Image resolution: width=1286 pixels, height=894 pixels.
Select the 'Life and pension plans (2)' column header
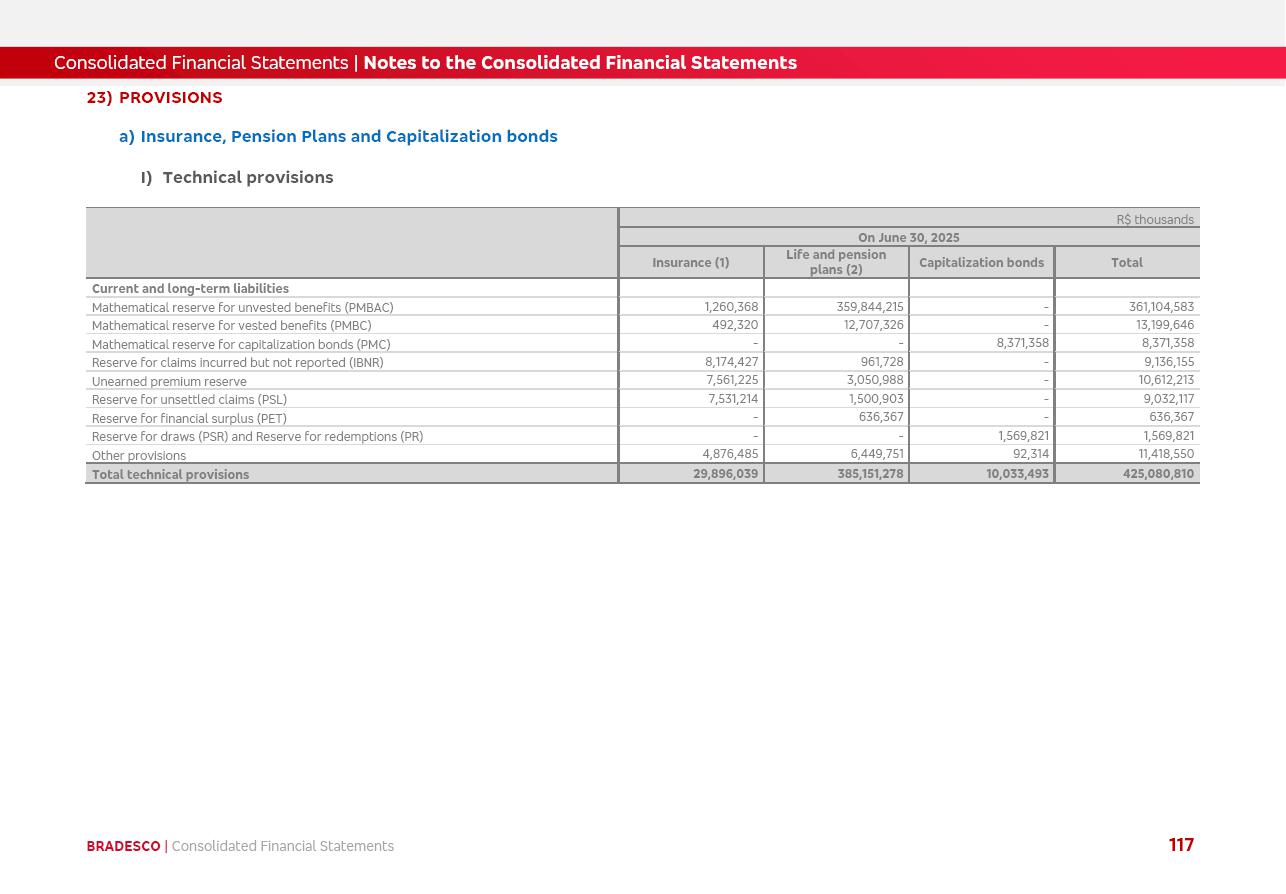835,262
